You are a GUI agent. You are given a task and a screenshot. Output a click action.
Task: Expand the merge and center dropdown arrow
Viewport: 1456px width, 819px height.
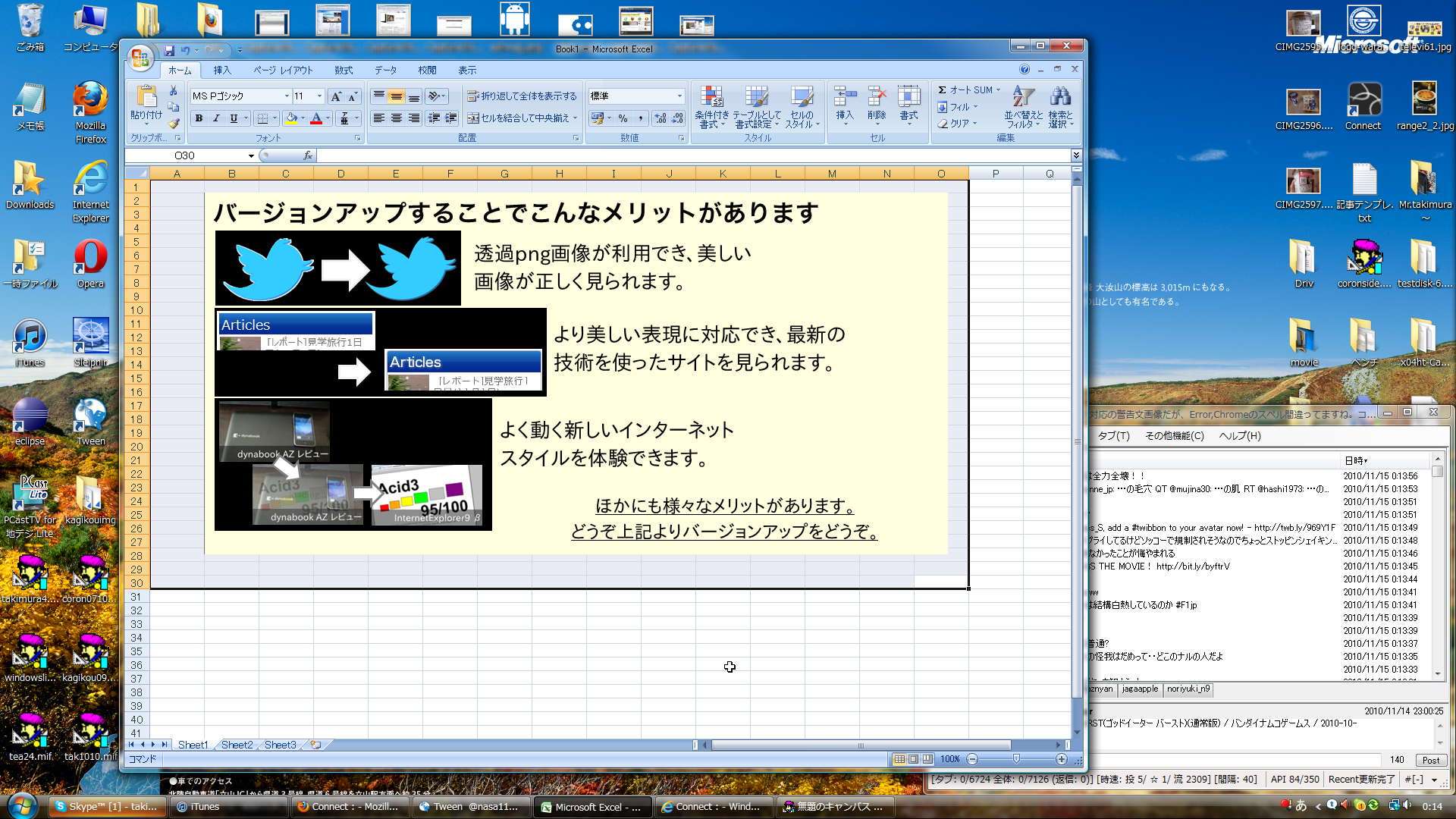coord(576,118)
